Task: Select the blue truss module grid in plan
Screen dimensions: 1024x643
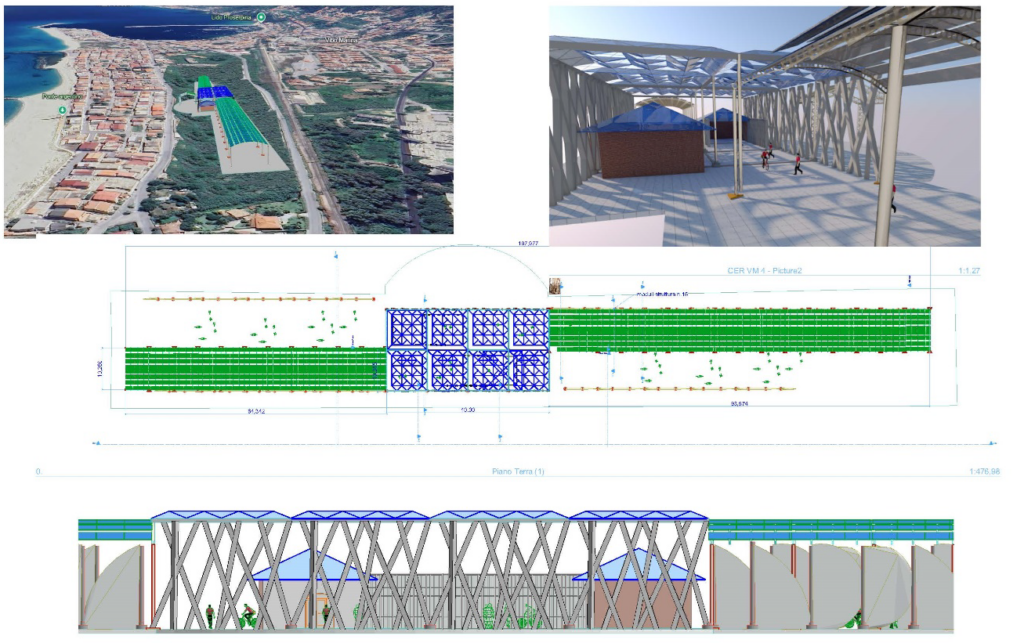Action: point(468,348)
